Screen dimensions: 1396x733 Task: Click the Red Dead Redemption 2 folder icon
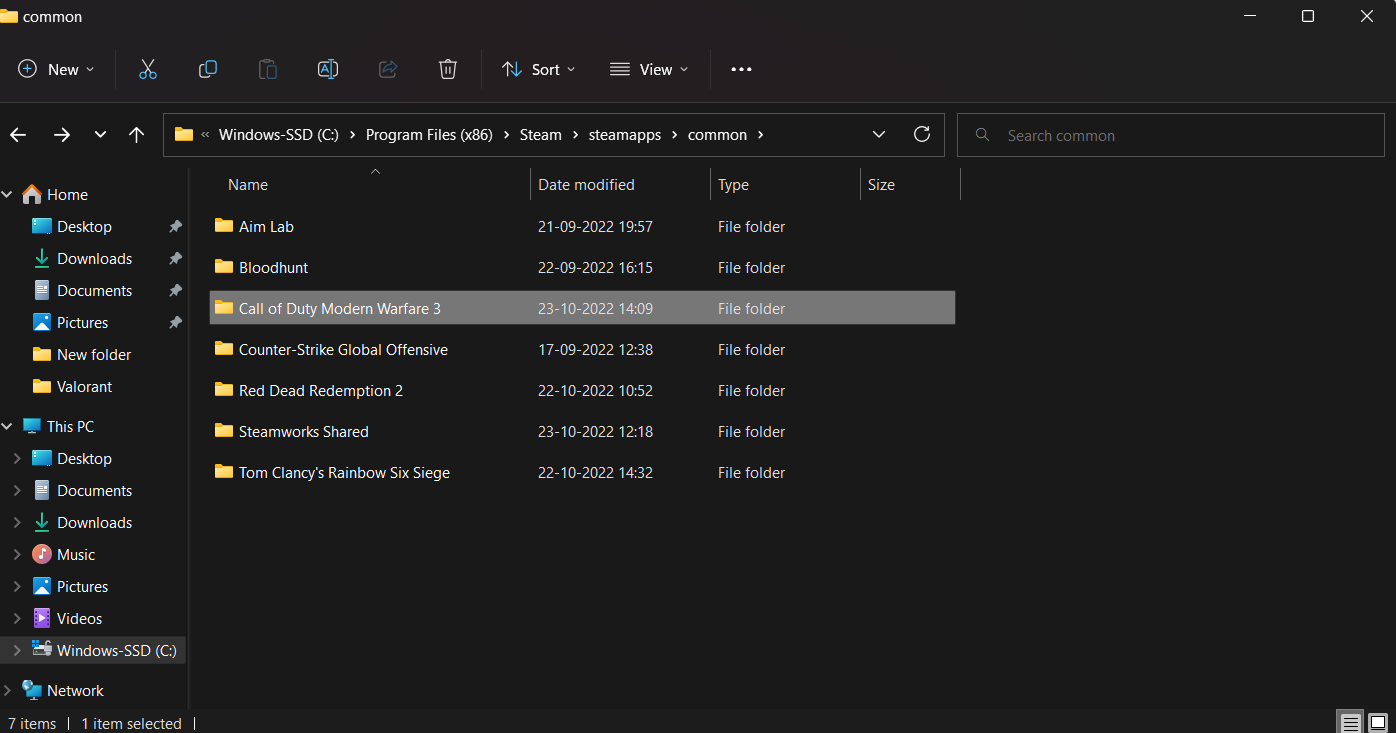[224, 390]
